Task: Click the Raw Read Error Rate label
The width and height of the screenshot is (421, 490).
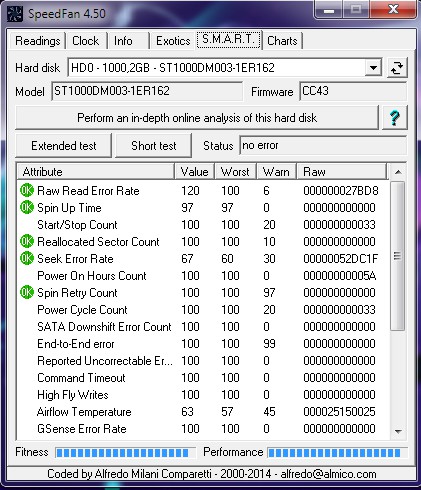Action: click(88, 191)
